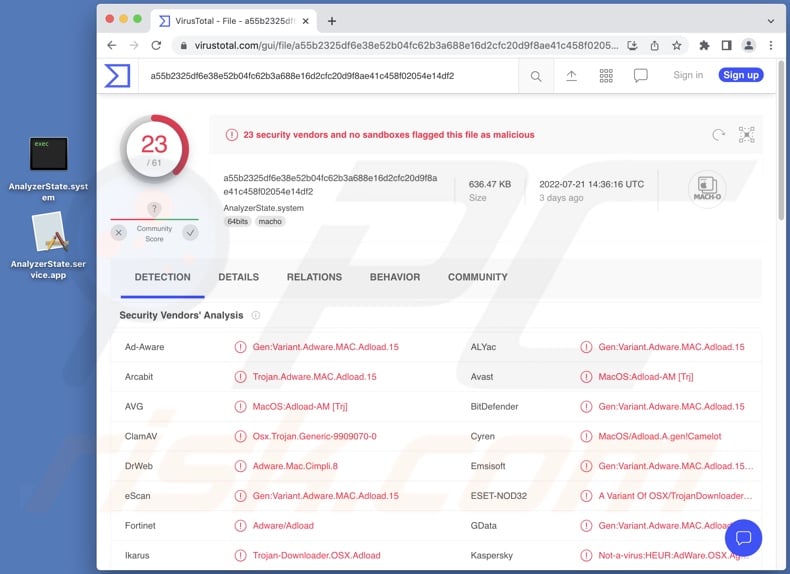
Task: Open Chrome three-dot menu
Action: 771,46
